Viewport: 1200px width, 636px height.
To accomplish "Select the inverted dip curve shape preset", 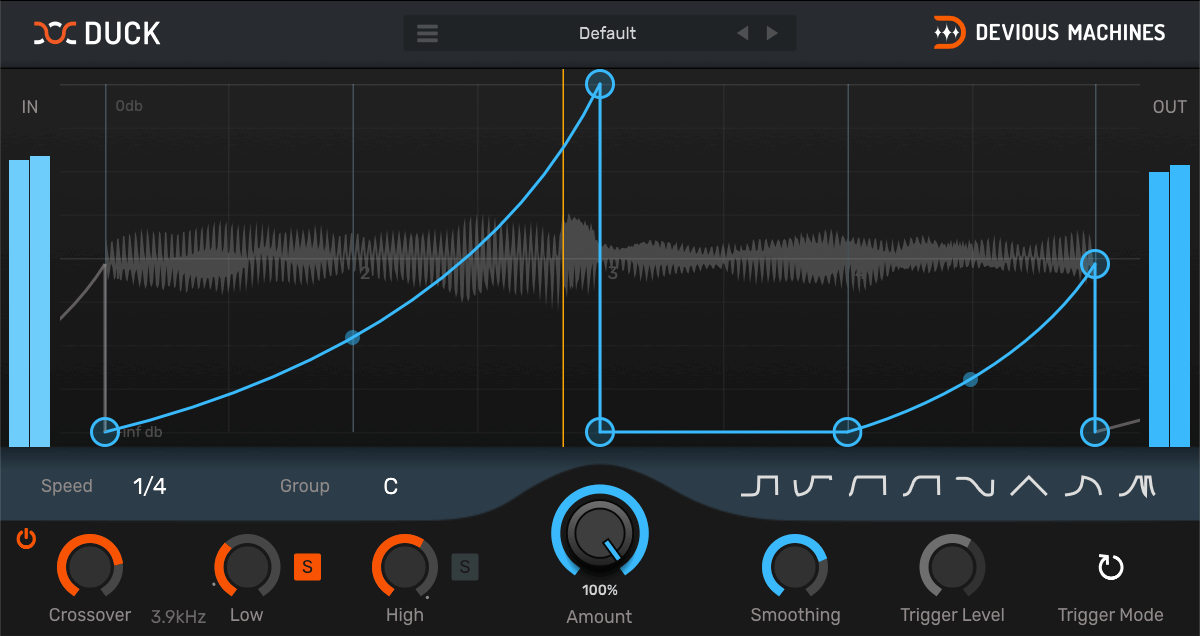I will click(812, 487).
